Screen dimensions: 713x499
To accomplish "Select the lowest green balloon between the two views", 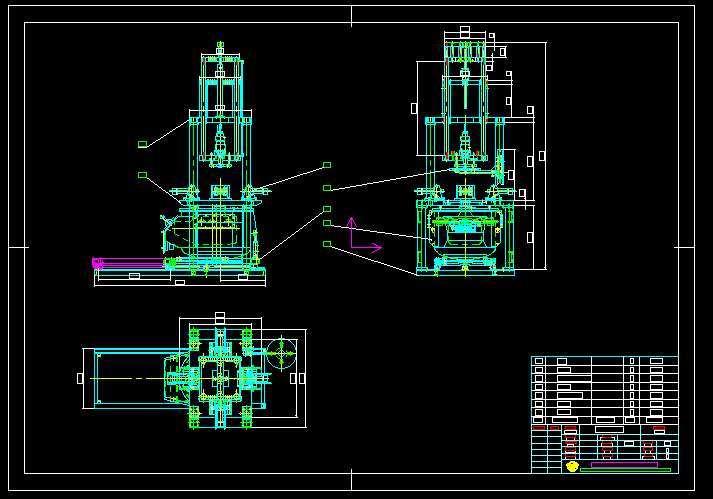I will [x=327, y=244].
